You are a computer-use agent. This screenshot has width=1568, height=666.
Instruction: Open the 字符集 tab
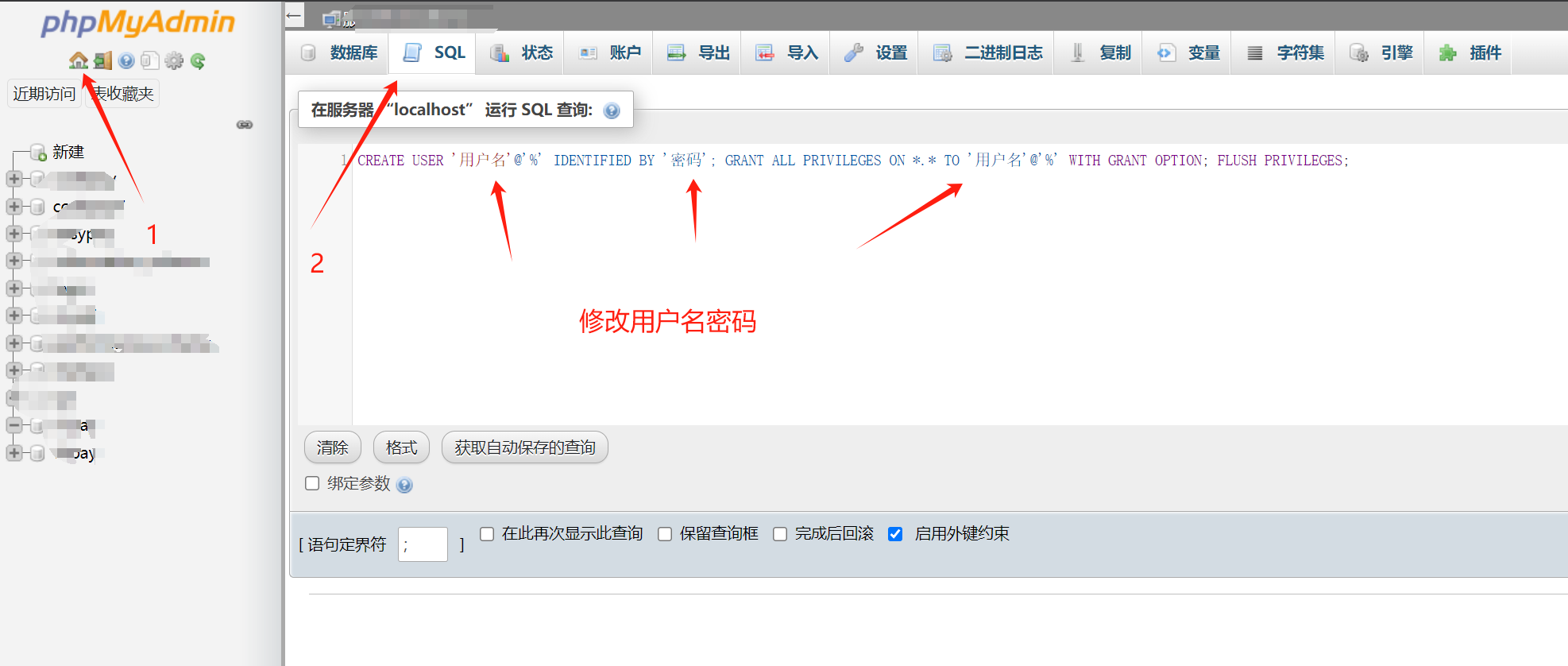click(1284, 53)
